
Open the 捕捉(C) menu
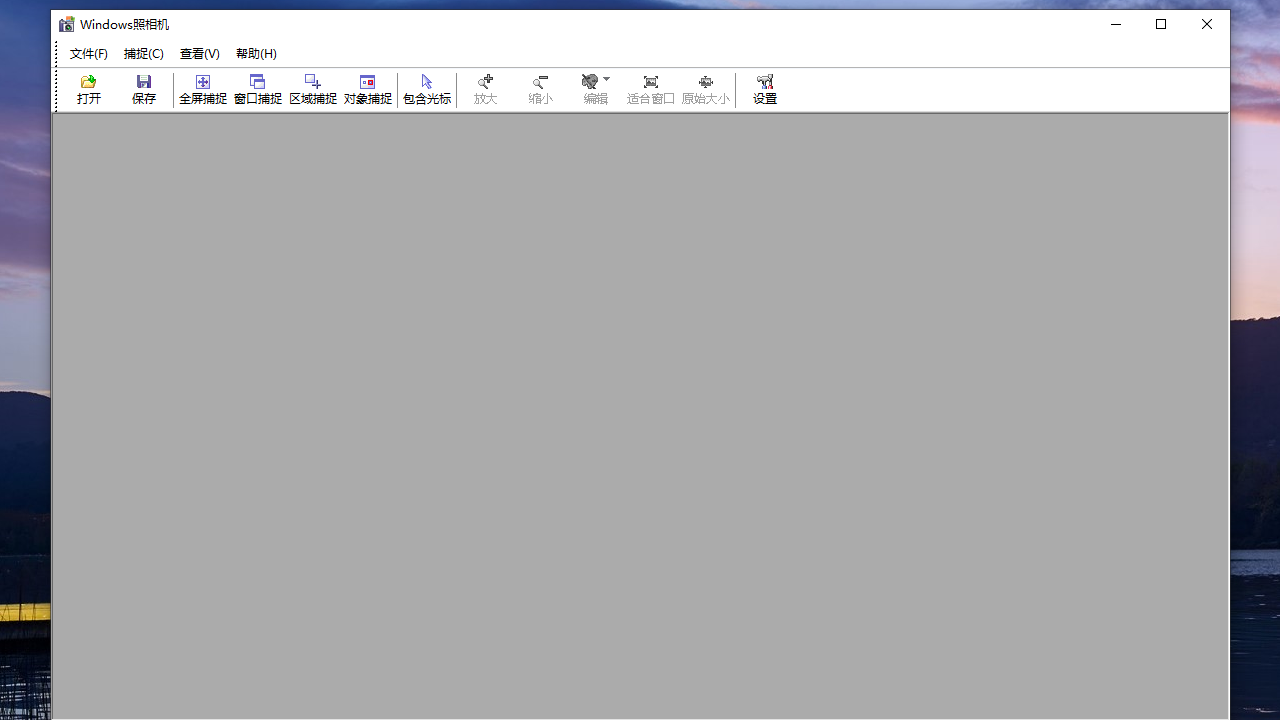[143, 53]
